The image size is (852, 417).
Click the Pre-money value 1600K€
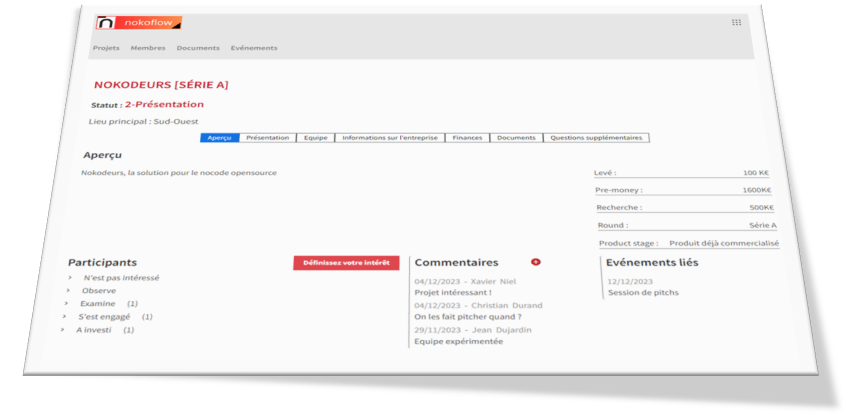point(757,190)
